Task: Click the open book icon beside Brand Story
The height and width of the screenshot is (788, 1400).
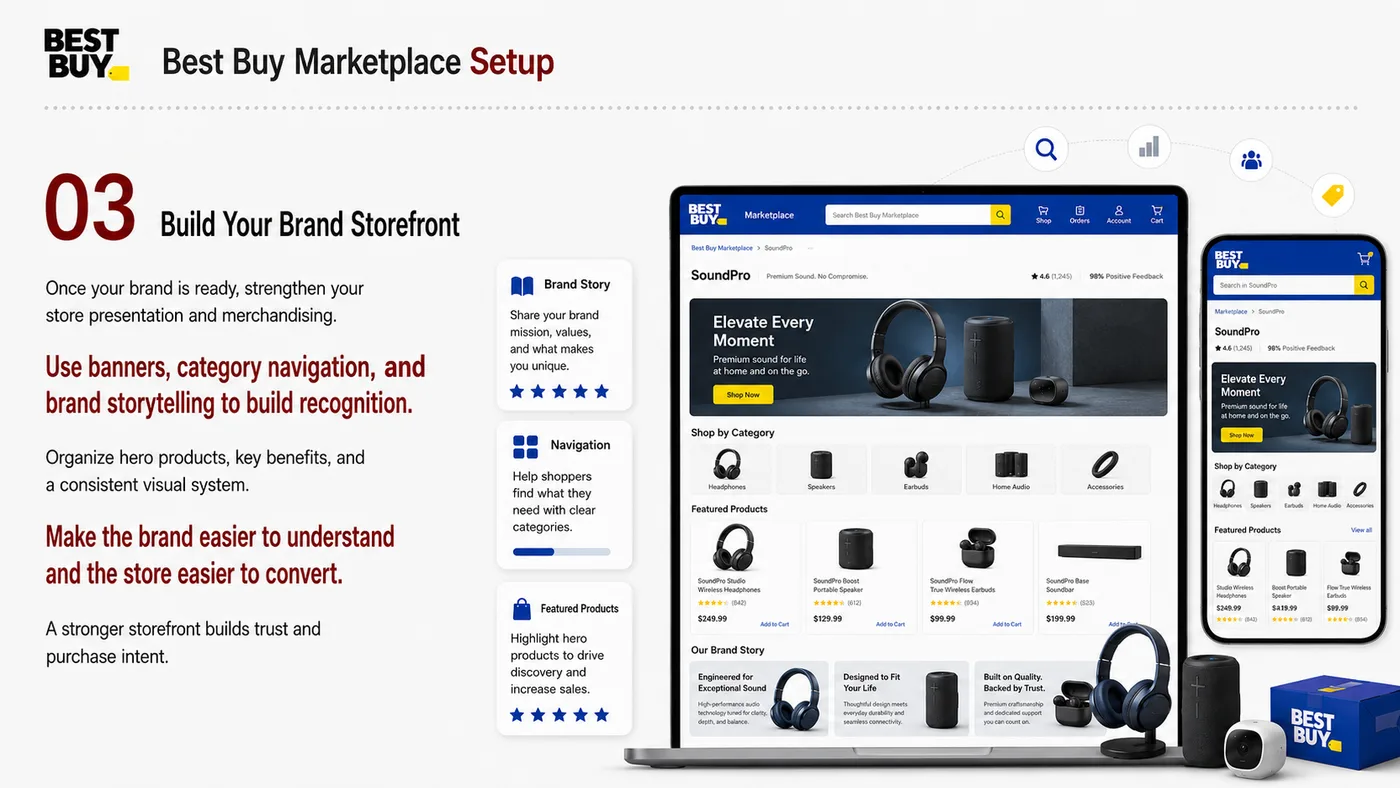Action: (x=522, y=285)
